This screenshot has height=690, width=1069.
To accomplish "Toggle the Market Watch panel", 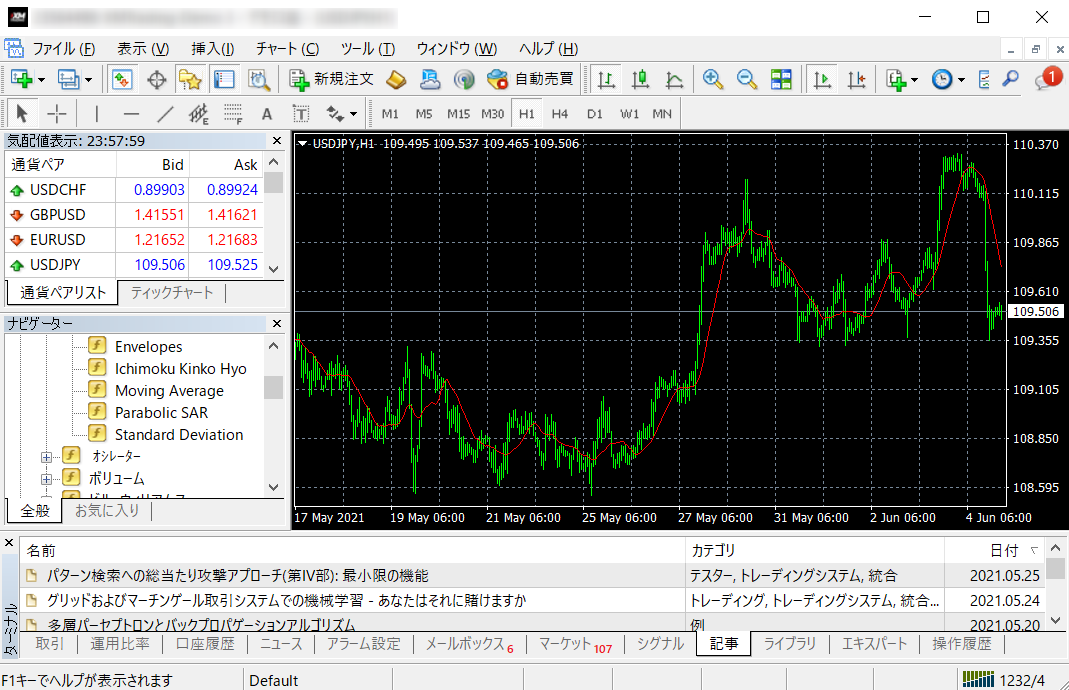I will [x=122, y=79].
